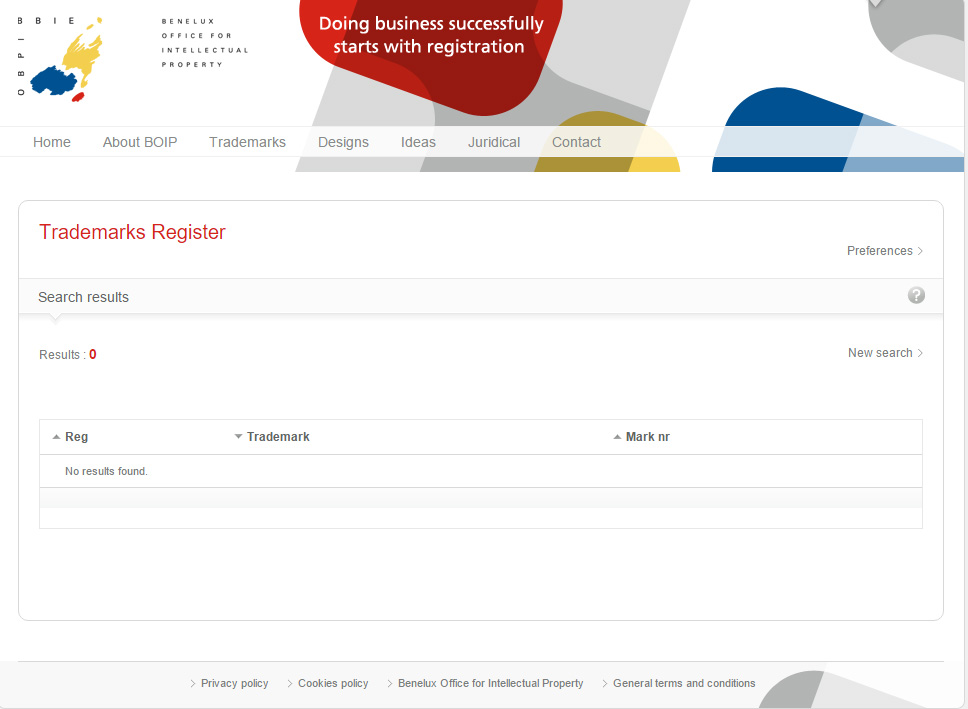968x709 pixels.
Task: Open the Ideas menu
Action: coord(419,142)
